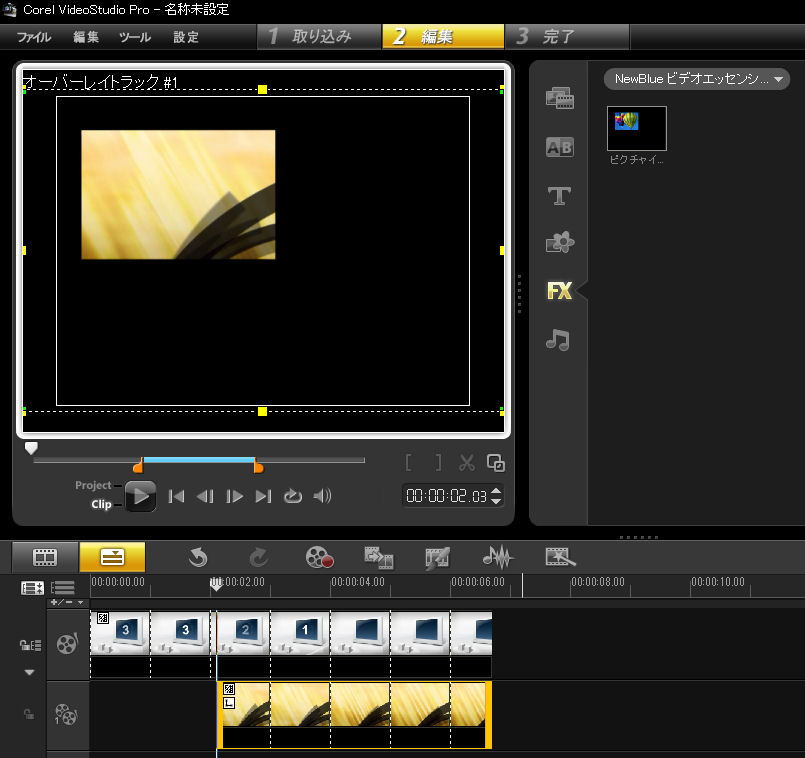Screen dimensions: 805x758
Task: Click the overlay image in preview window
Action: click(178, 195)
